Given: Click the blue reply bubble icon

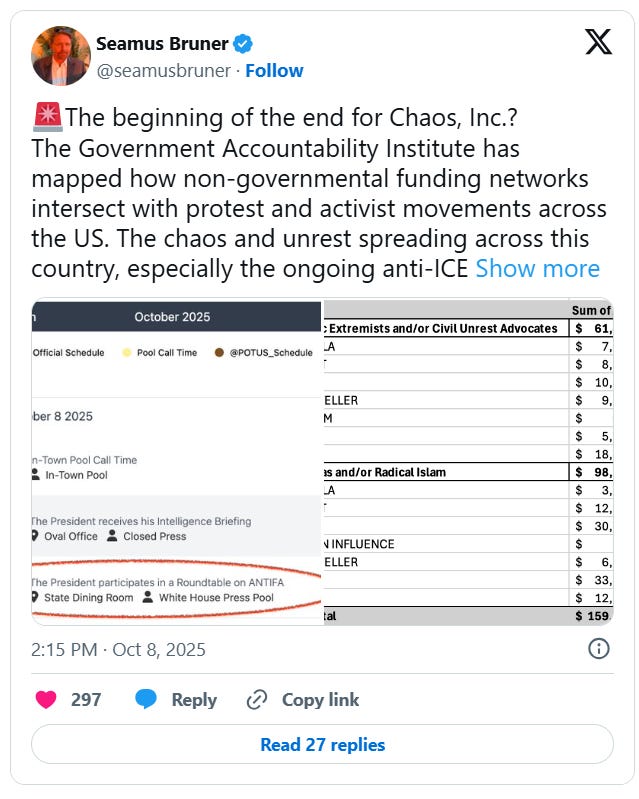Looking at the screenshot, I should click(146, 699).
